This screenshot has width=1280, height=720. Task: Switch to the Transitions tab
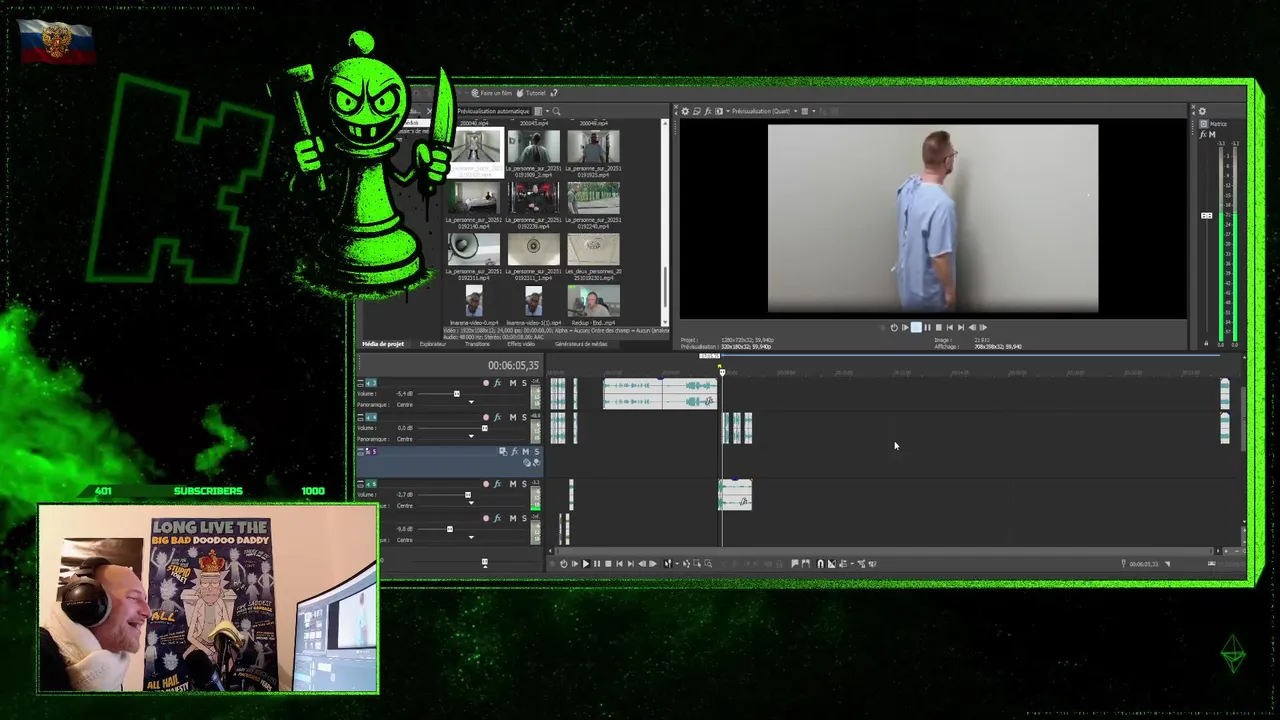click(477, 344)
